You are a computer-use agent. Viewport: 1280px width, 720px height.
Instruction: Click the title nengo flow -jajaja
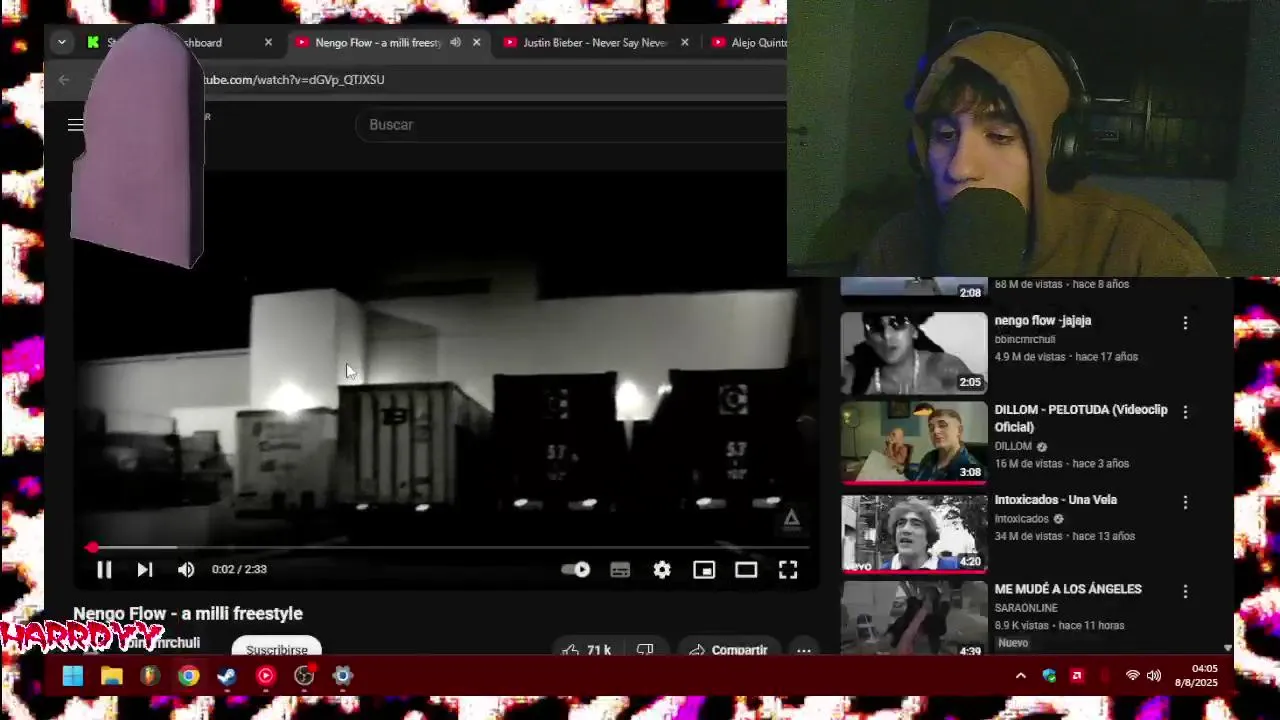click(1042, 321)
